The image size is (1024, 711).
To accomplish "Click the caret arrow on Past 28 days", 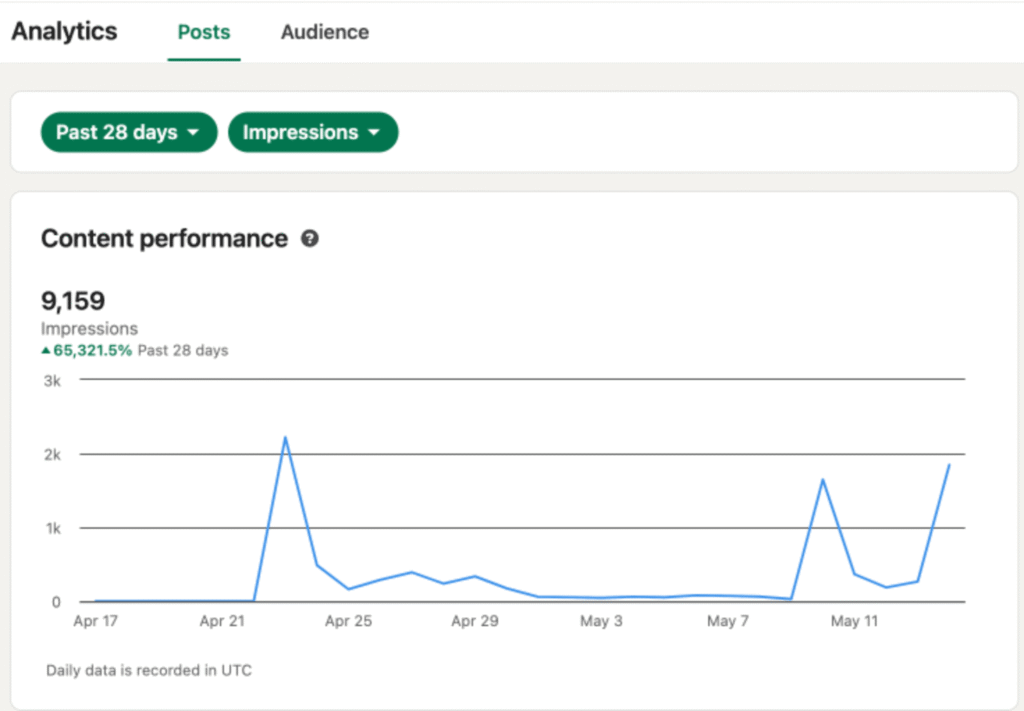I will [194, 132].
